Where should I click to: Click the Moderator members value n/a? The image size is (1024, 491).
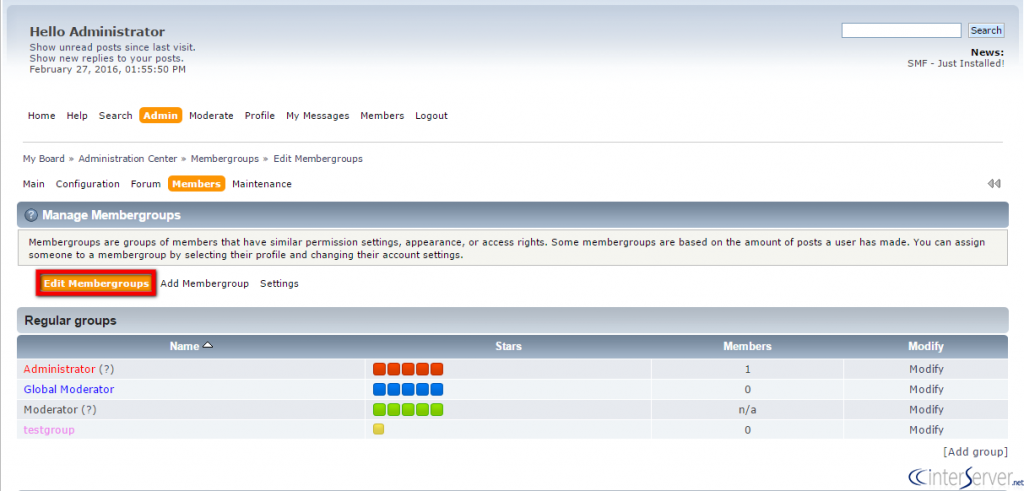coord(747,410)
